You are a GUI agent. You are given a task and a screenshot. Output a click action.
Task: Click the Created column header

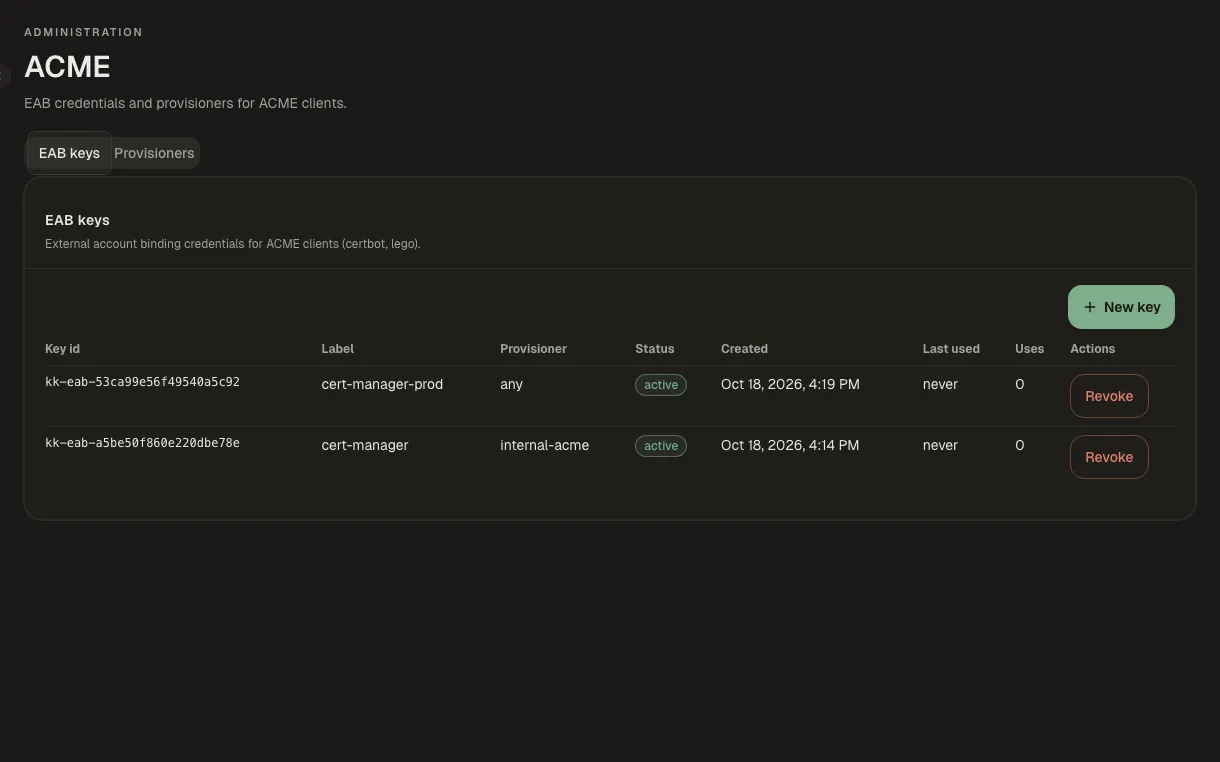[x=744, y=349]
